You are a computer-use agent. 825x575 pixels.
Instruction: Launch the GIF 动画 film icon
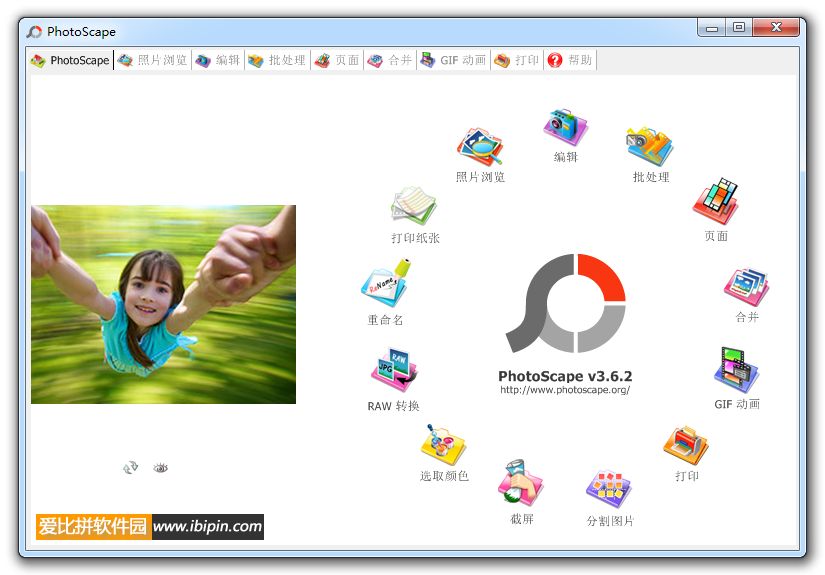tap(737, 369)
